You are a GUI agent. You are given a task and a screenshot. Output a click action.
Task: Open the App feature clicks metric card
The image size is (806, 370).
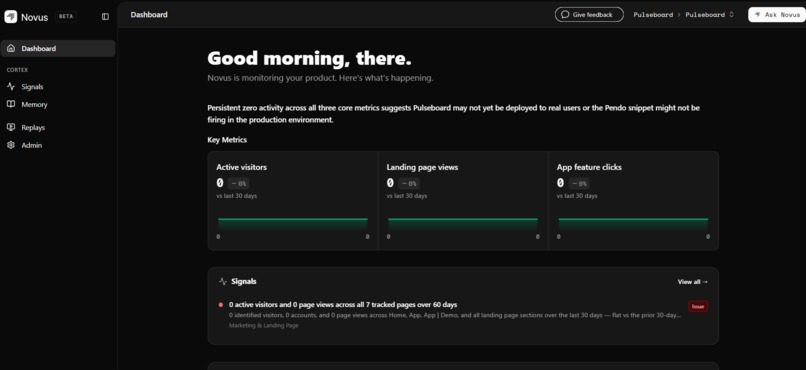coord(633,200)
